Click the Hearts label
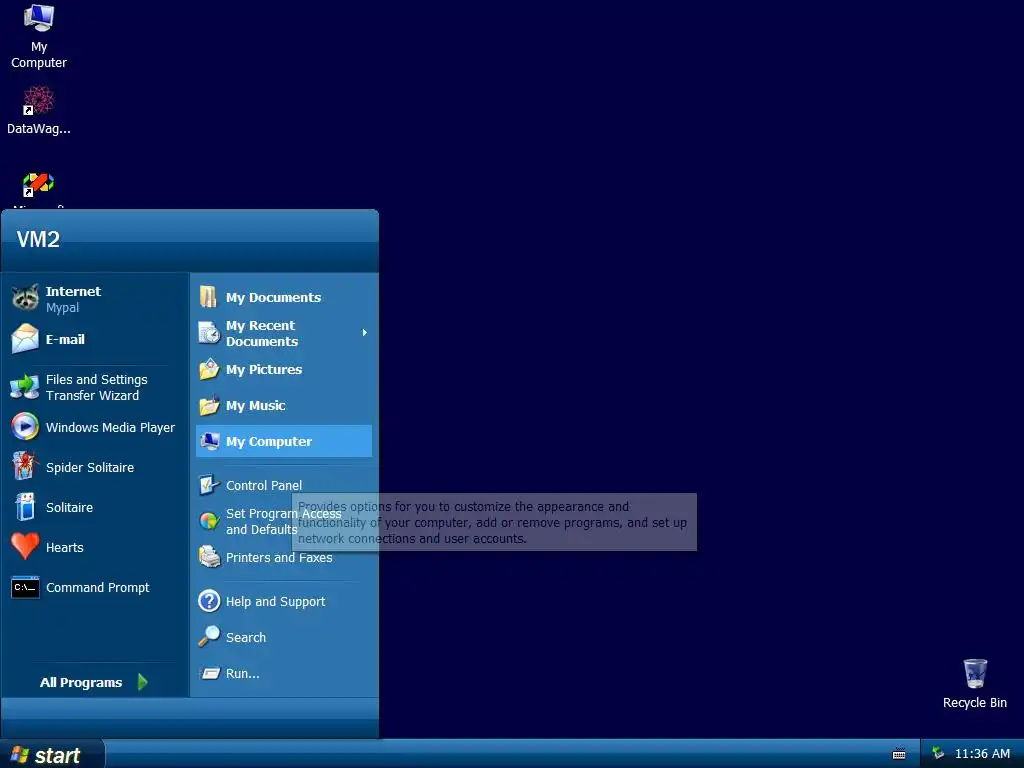This screenshot has width=1024, height=768. (65, 547)
